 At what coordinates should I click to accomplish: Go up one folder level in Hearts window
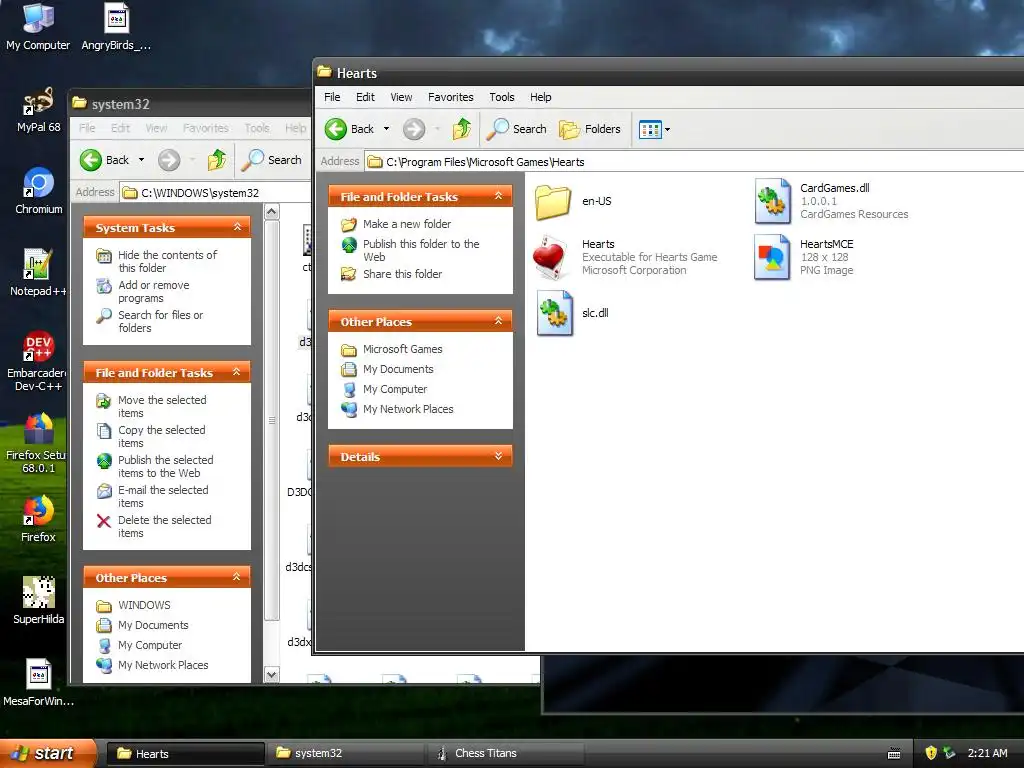point(462,129)
